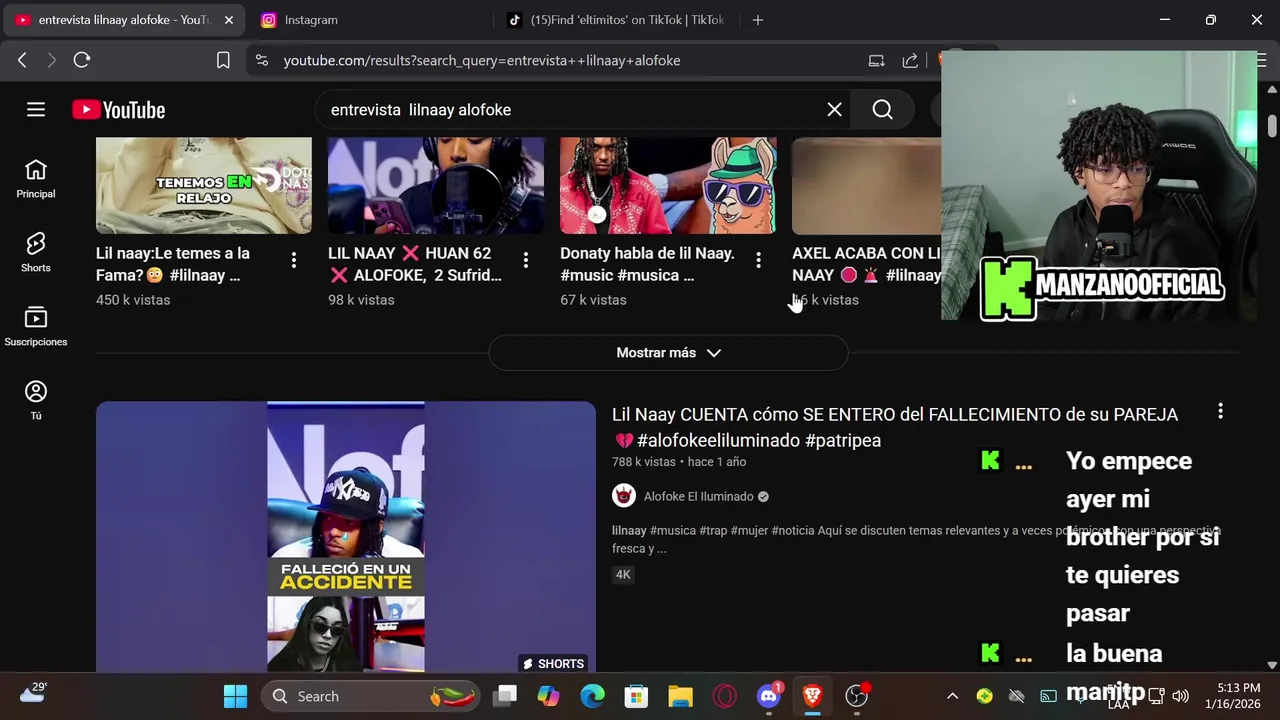This screenshot has width=1280, height=720.
Task: Go to the YouTube logo home
Action: click(118, 110)
